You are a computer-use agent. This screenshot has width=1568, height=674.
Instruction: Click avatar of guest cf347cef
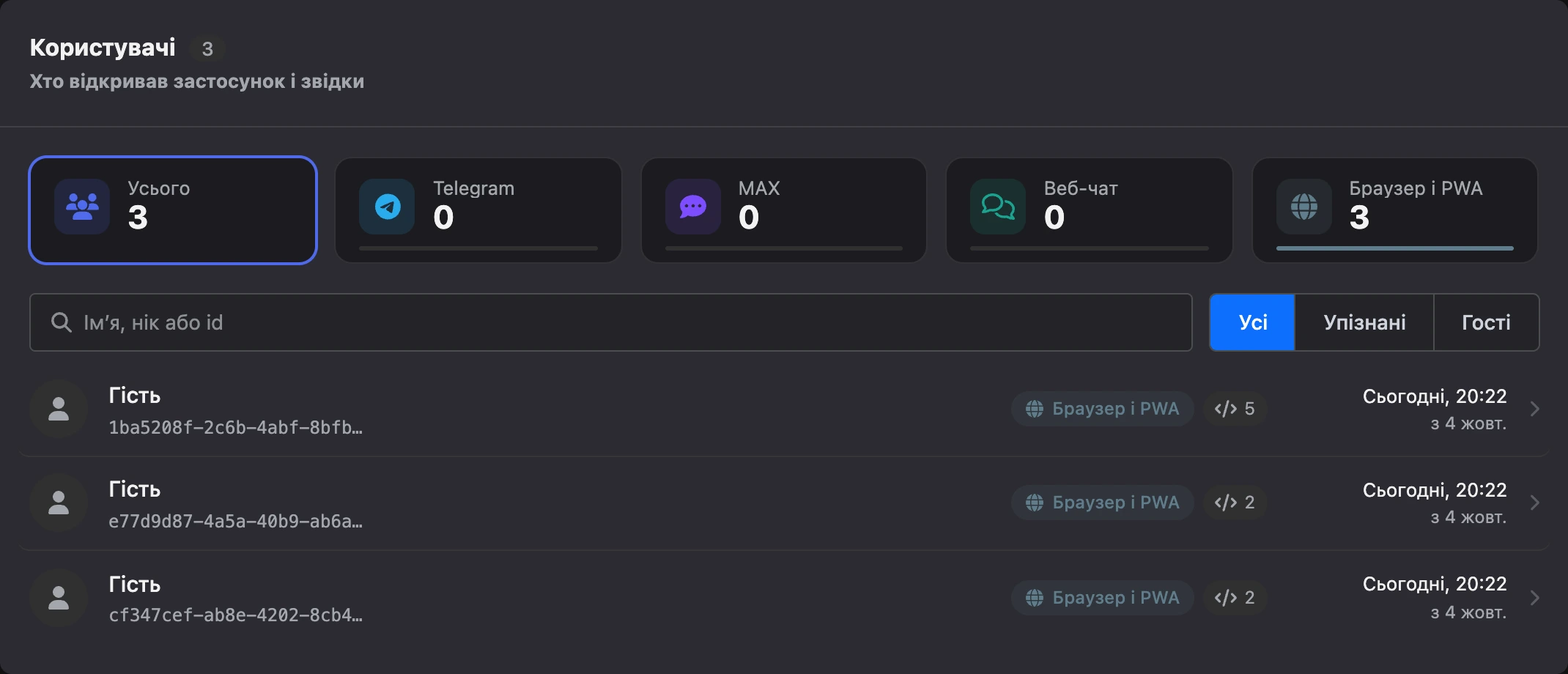(x=59, y=598)
